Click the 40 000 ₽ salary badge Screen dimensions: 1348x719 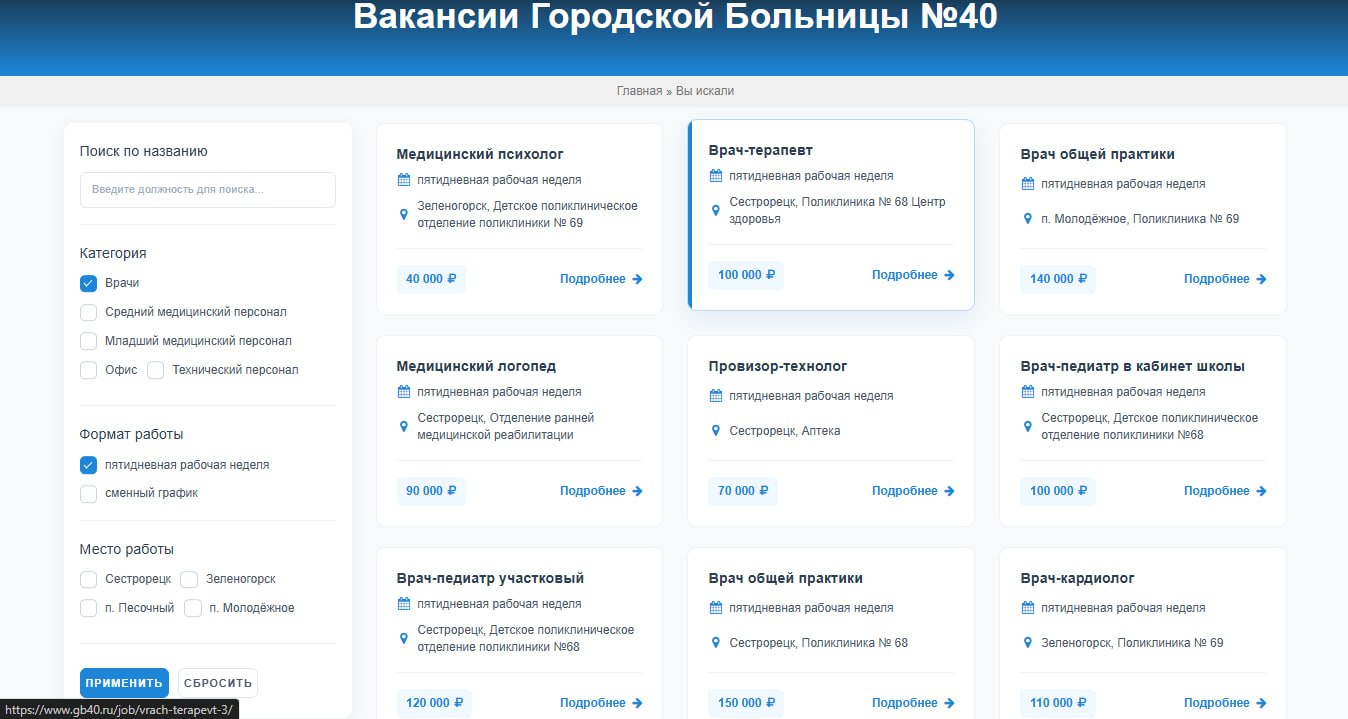point(431,279)
